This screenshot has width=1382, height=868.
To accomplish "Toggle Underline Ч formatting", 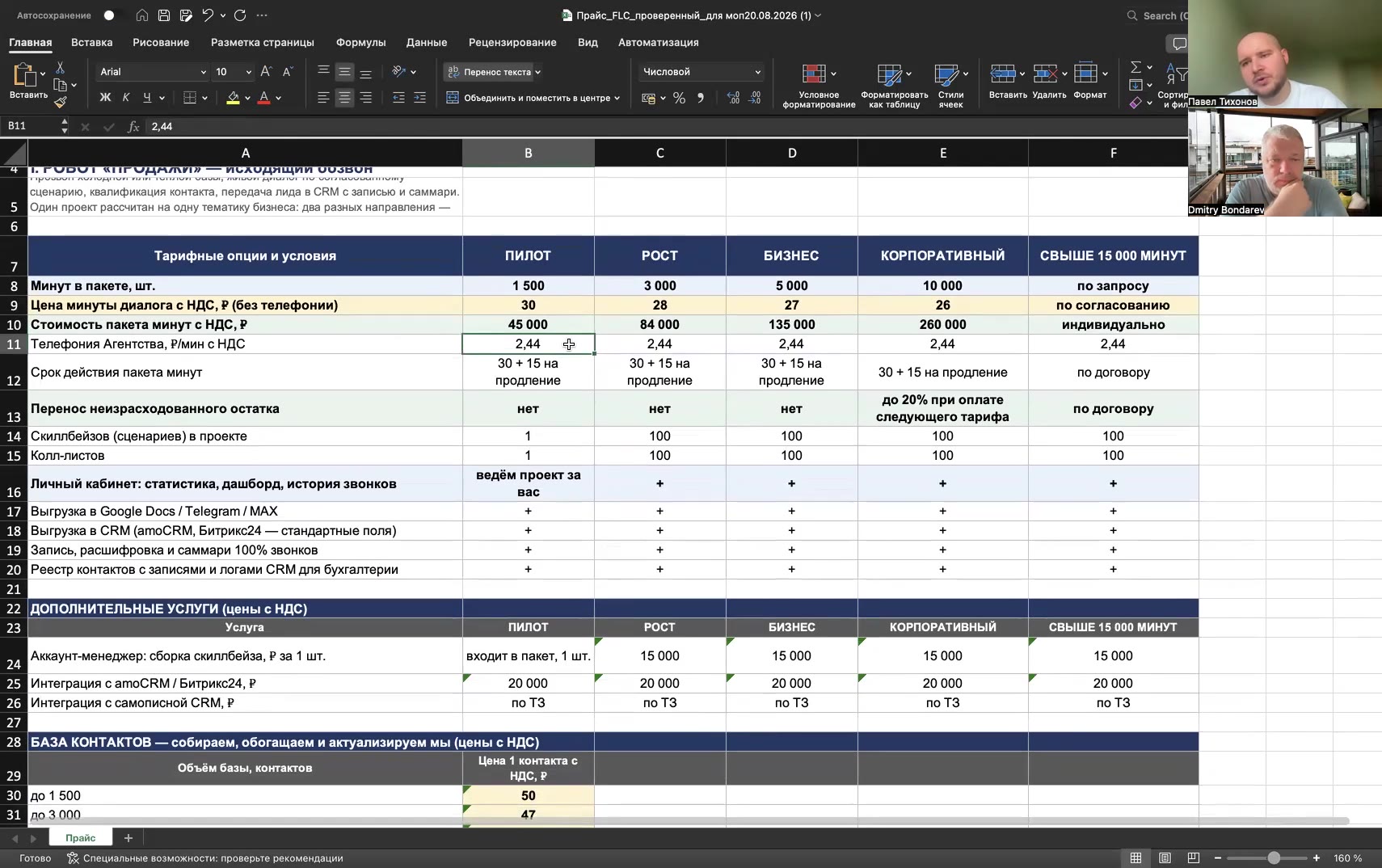I will click(146, 98).
